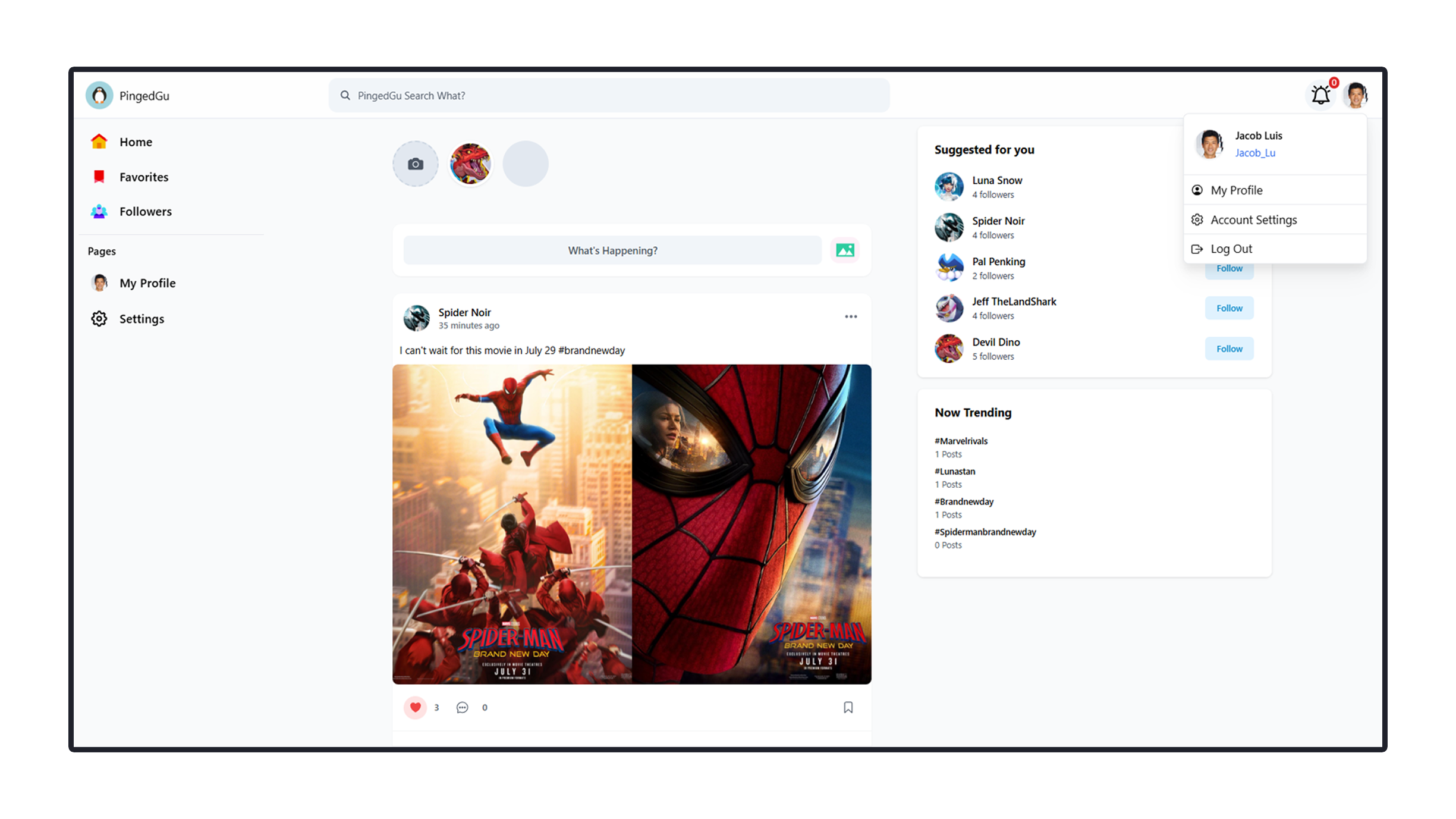Open trending #Marvelrivals

click(961, 441)
